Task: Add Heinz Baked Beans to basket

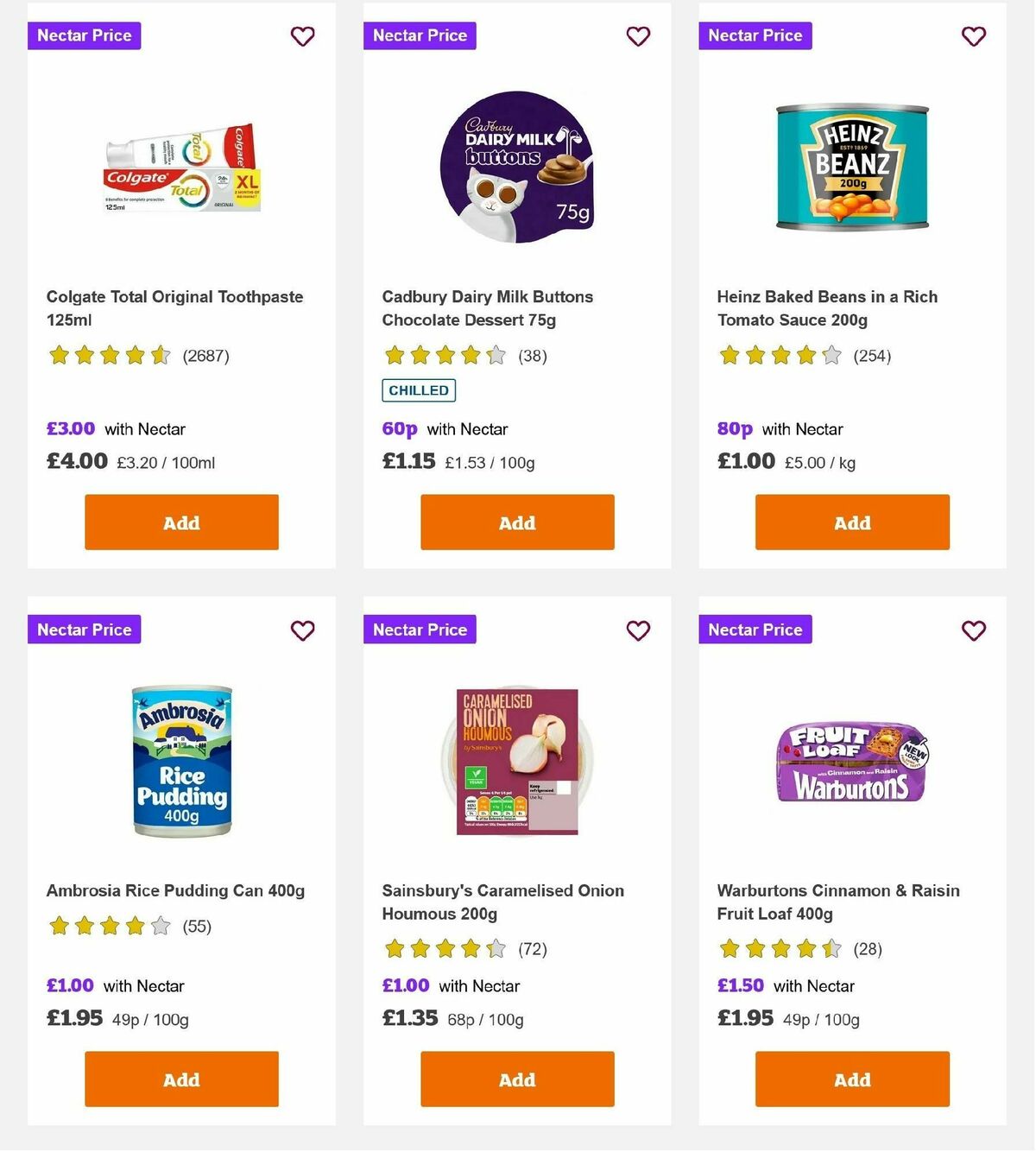Action: [851, 522]
